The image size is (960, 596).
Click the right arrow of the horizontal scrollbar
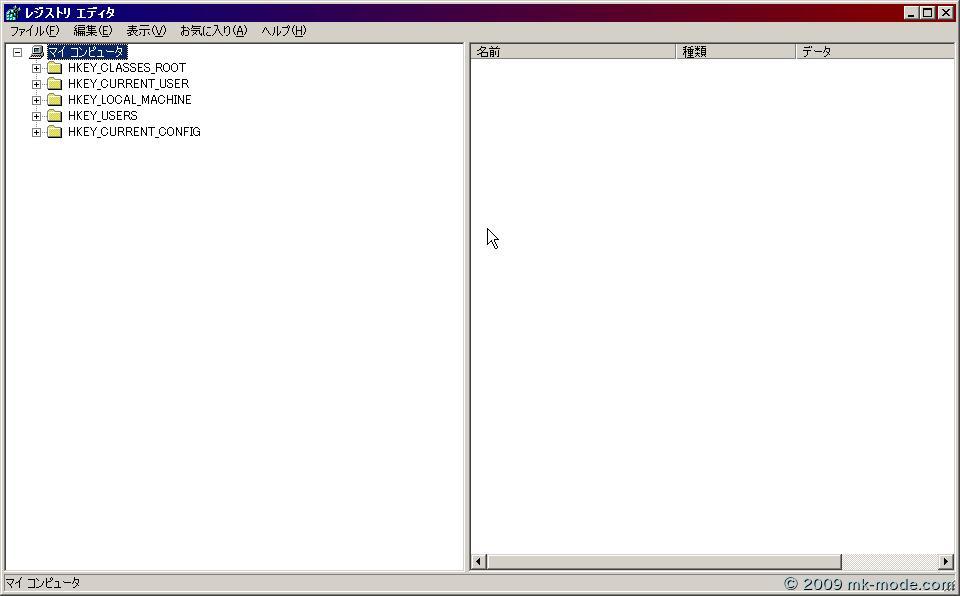pyautogui.click(x=949, y=561)
